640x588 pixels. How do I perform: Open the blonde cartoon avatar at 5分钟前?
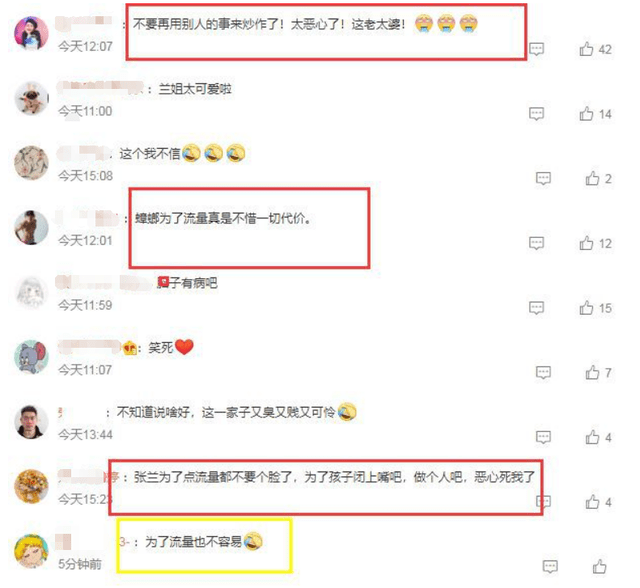[31, 551]
